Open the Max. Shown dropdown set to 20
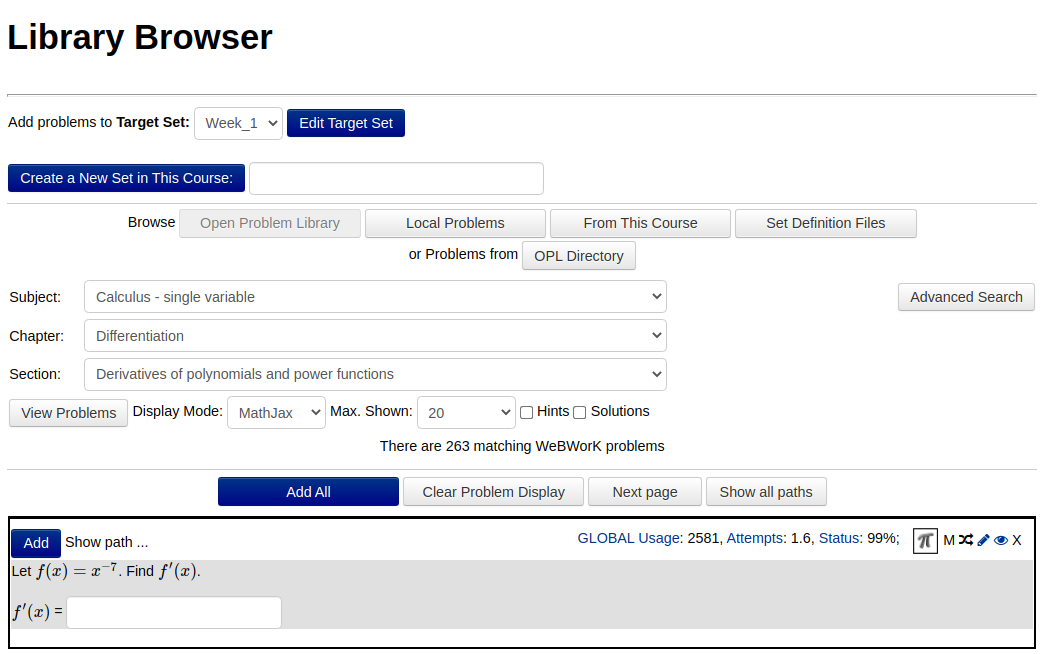The height and width of the screenshot is (654, 1042). pos(467,413)
